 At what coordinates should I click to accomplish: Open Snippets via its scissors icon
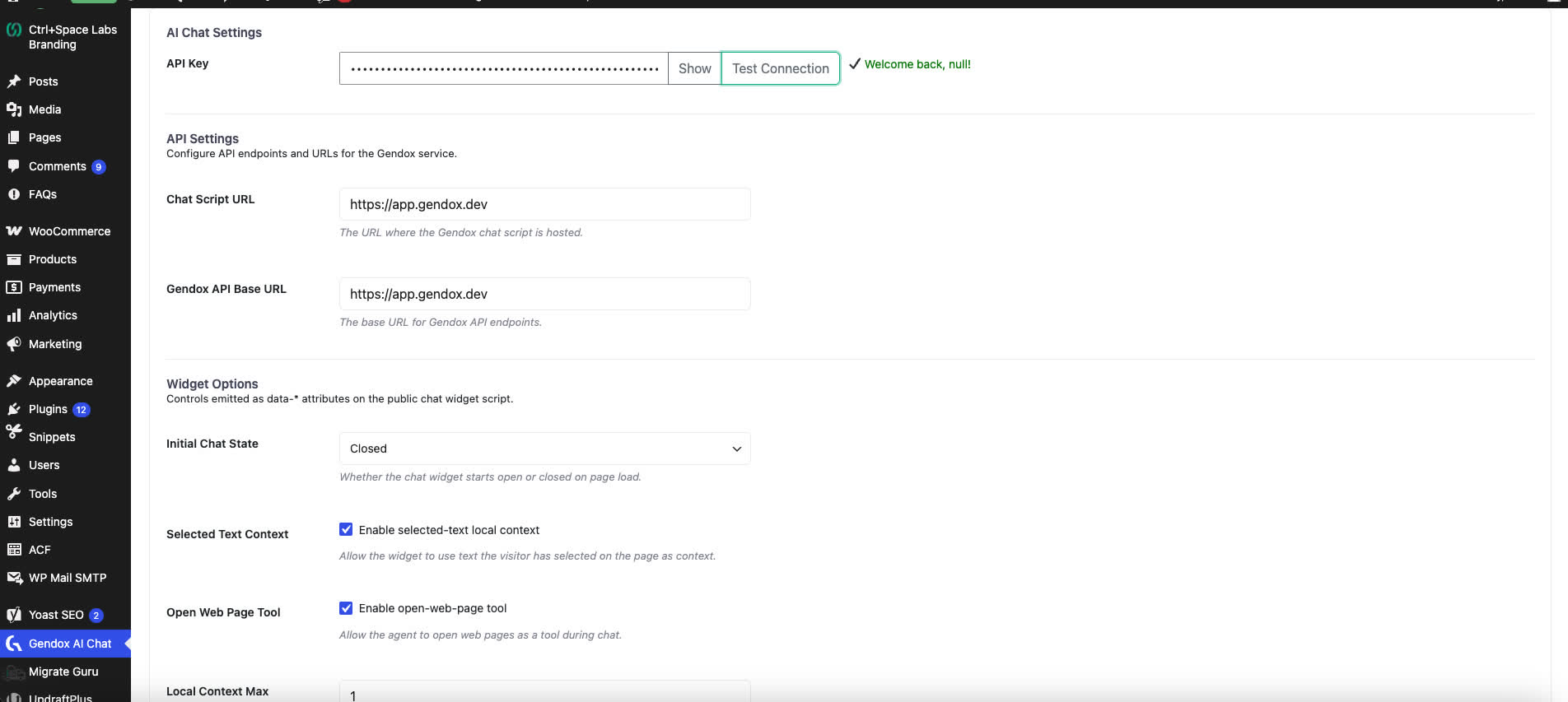(14, 433)
